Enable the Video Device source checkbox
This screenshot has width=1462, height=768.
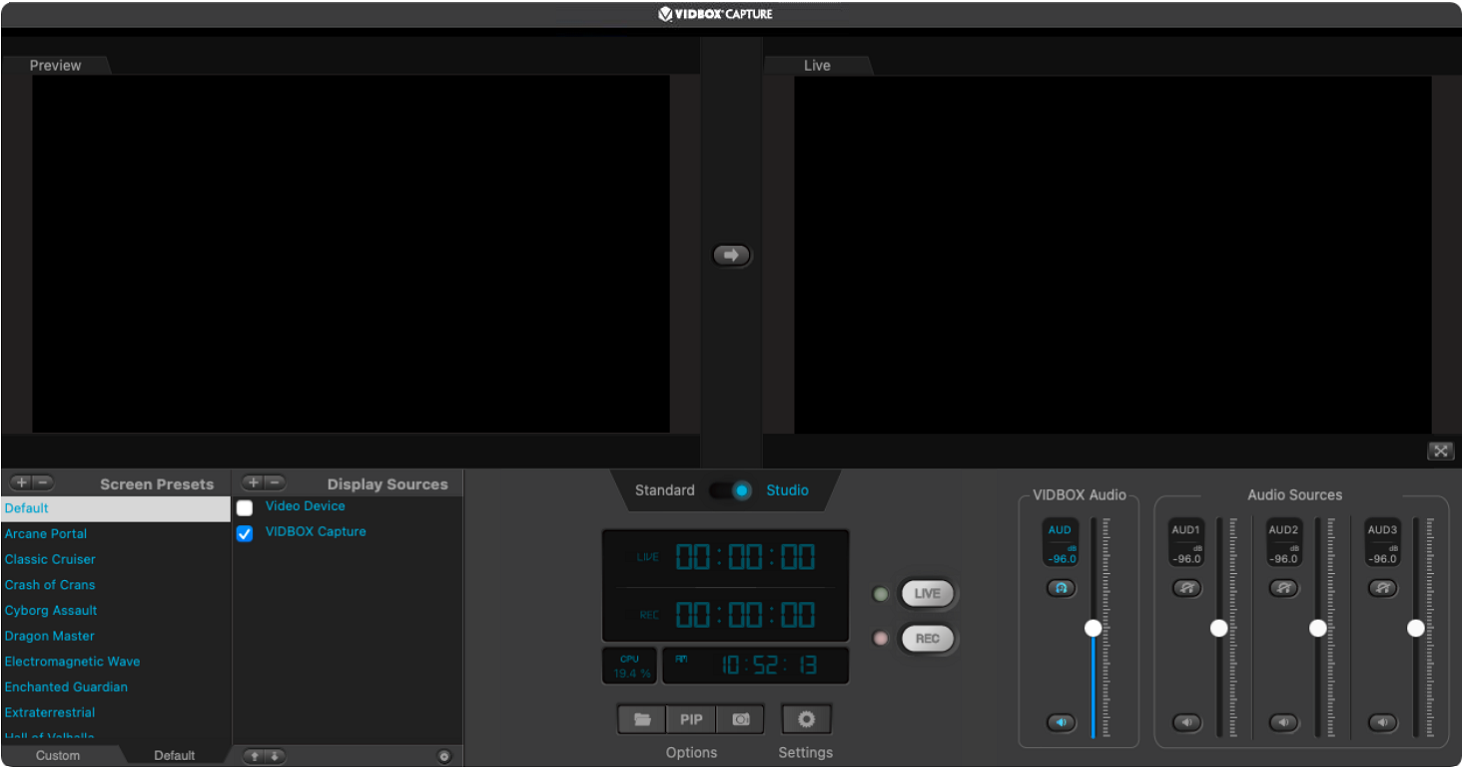coord(245,508)
